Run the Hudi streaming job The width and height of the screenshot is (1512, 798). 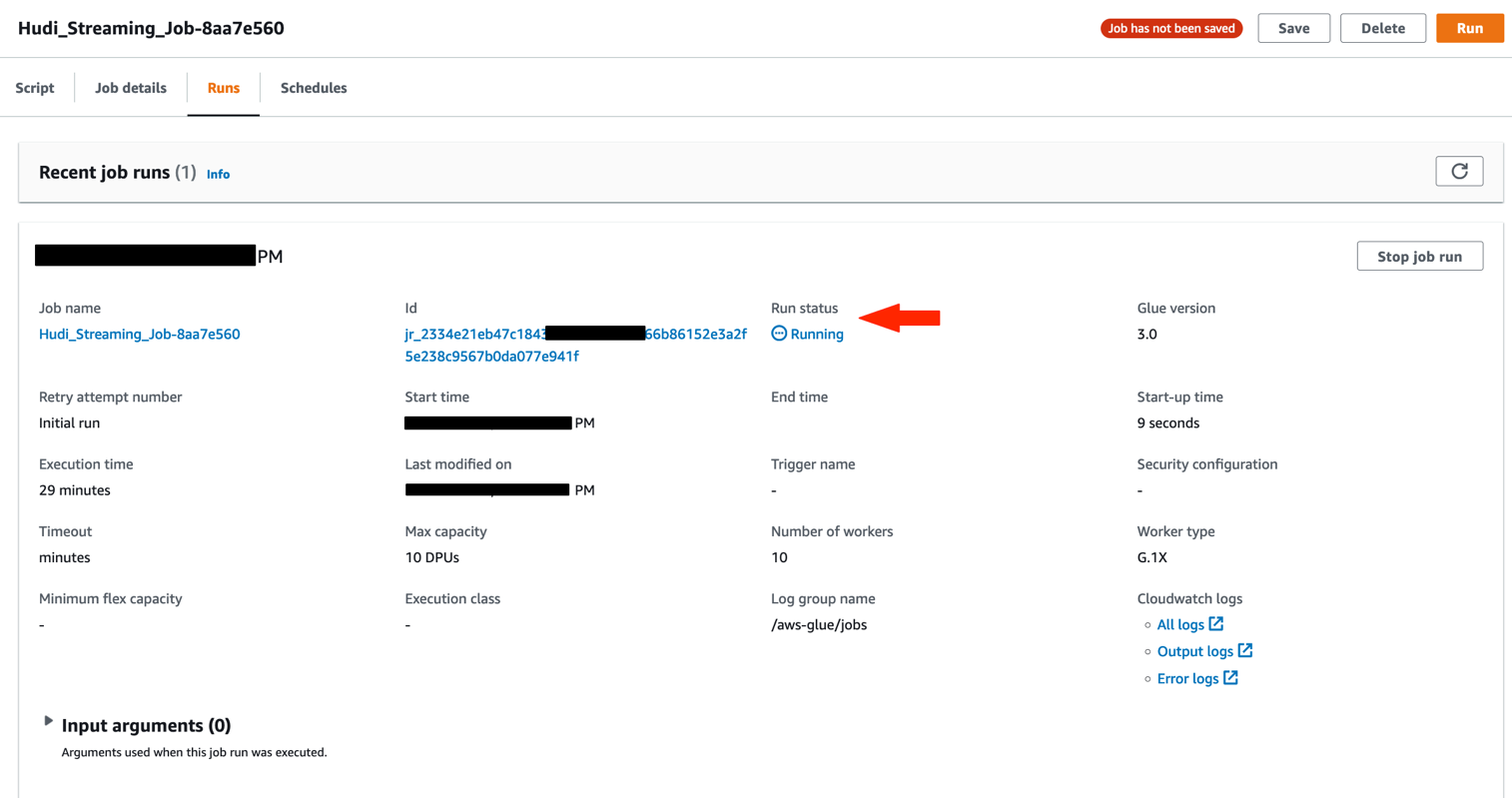pyautogui.click(x=1469, y=28)
